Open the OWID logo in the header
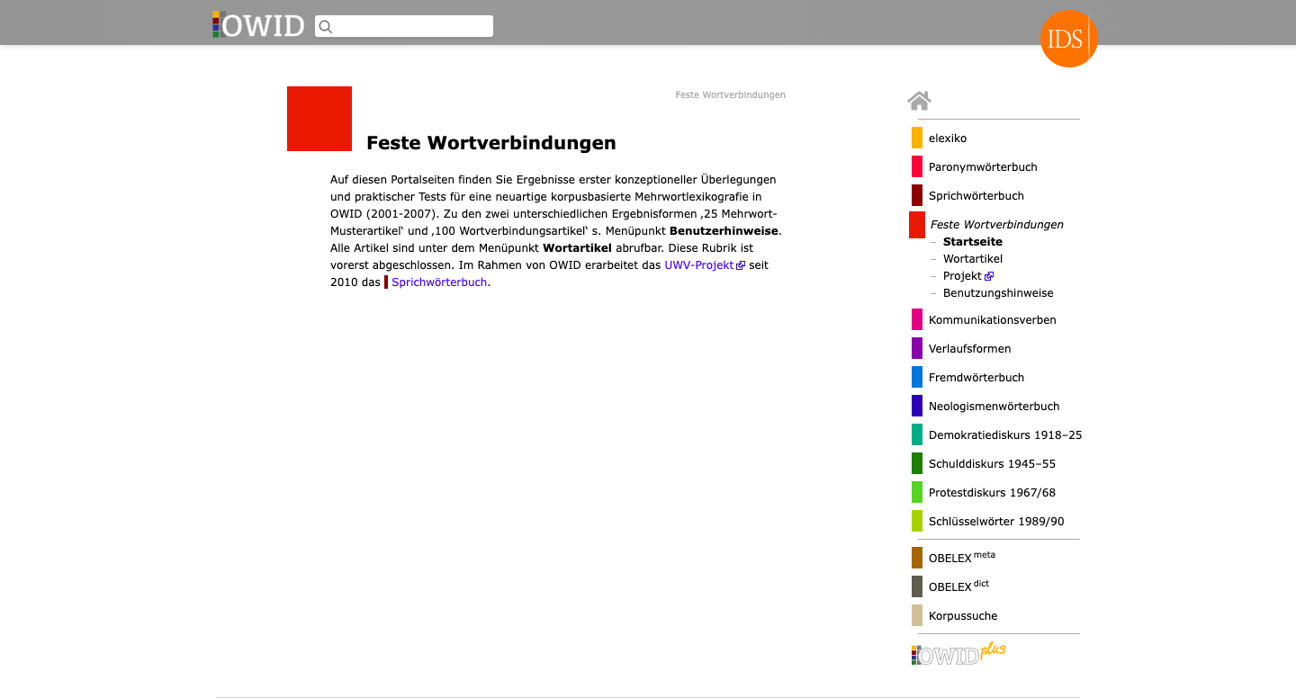 coord(258,25)
